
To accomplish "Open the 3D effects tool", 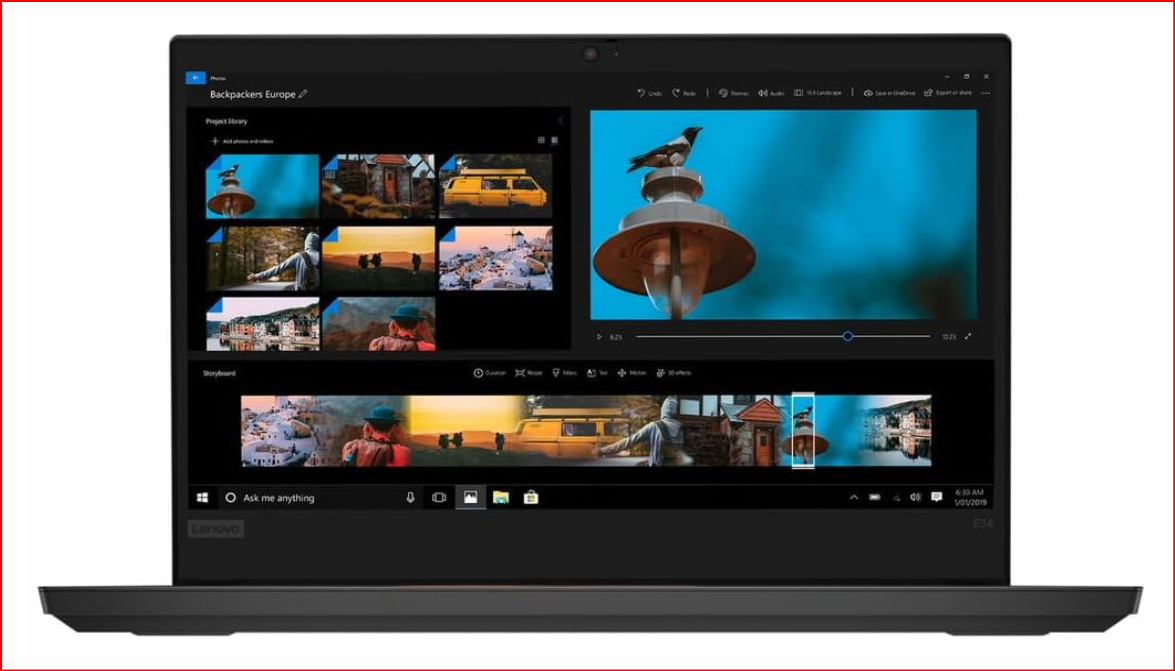I will point(674,373).
